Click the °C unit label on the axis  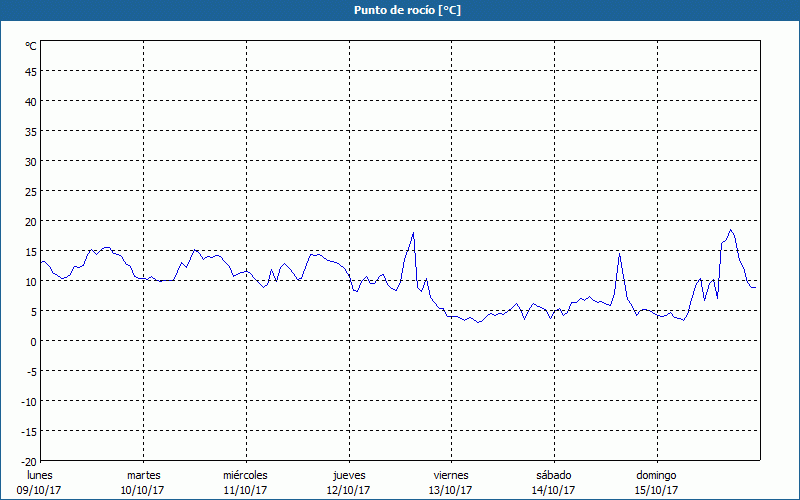31,46
